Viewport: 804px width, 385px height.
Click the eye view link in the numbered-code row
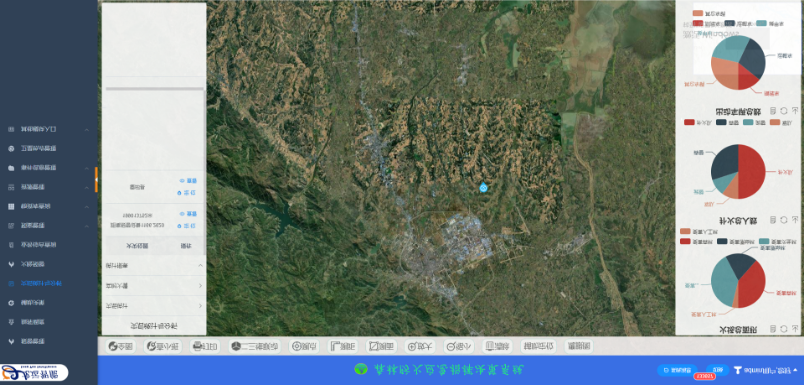[189, 214]
